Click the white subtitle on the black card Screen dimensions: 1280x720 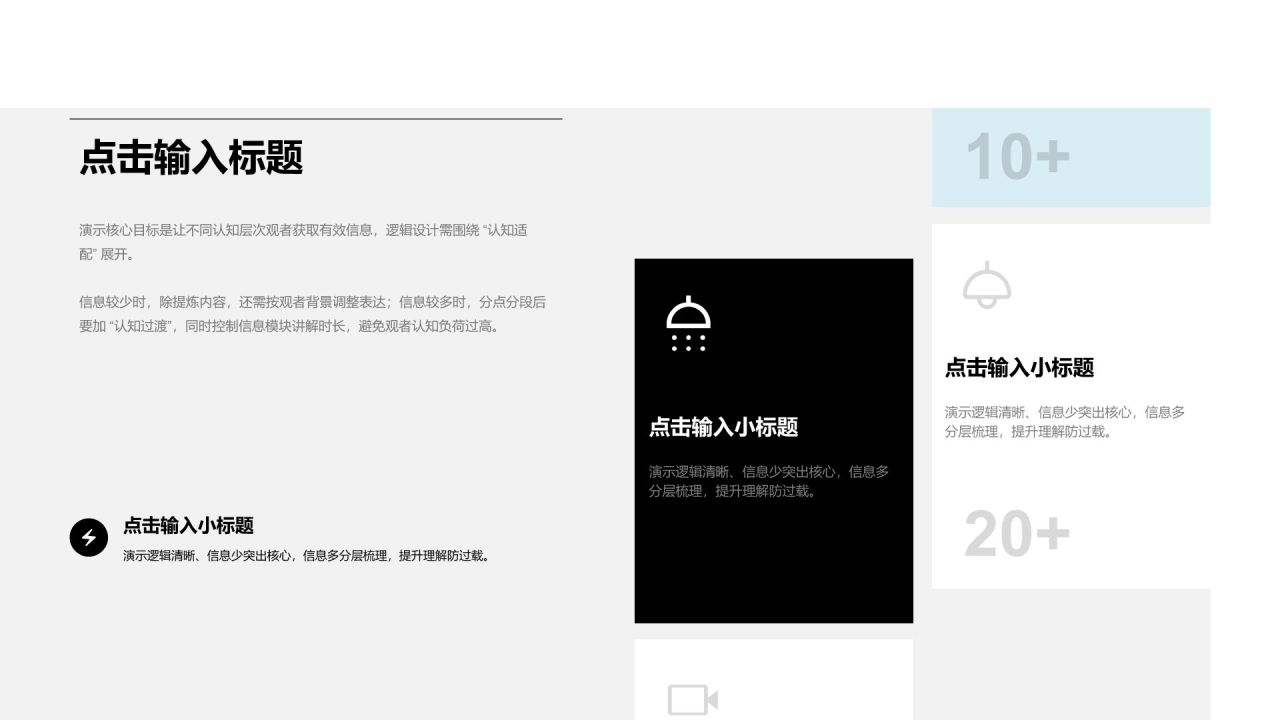723,427
